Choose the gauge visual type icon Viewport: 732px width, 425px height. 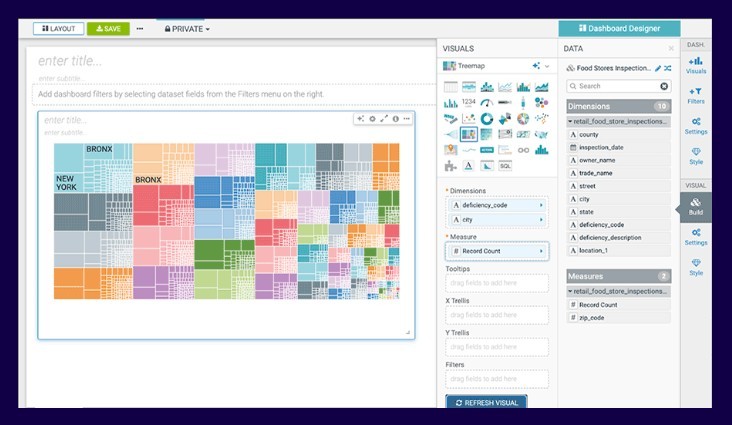coord(487,103)
